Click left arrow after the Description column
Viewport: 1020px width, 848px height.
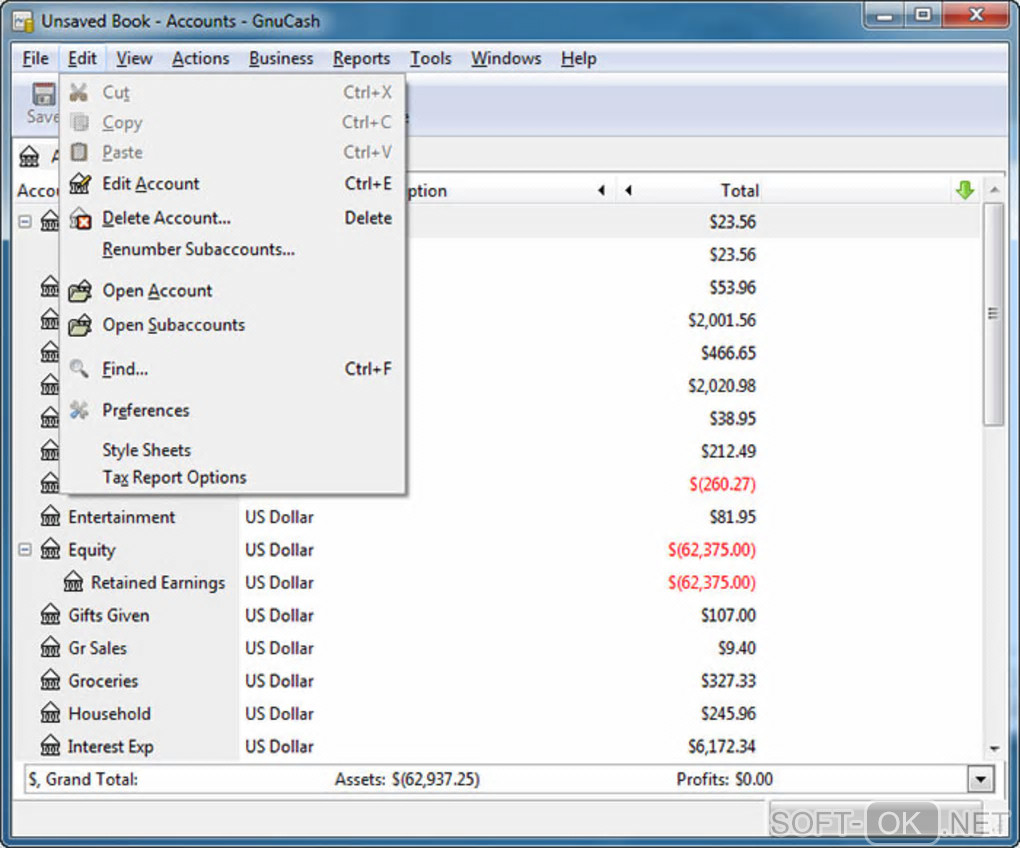coord(601,191)
